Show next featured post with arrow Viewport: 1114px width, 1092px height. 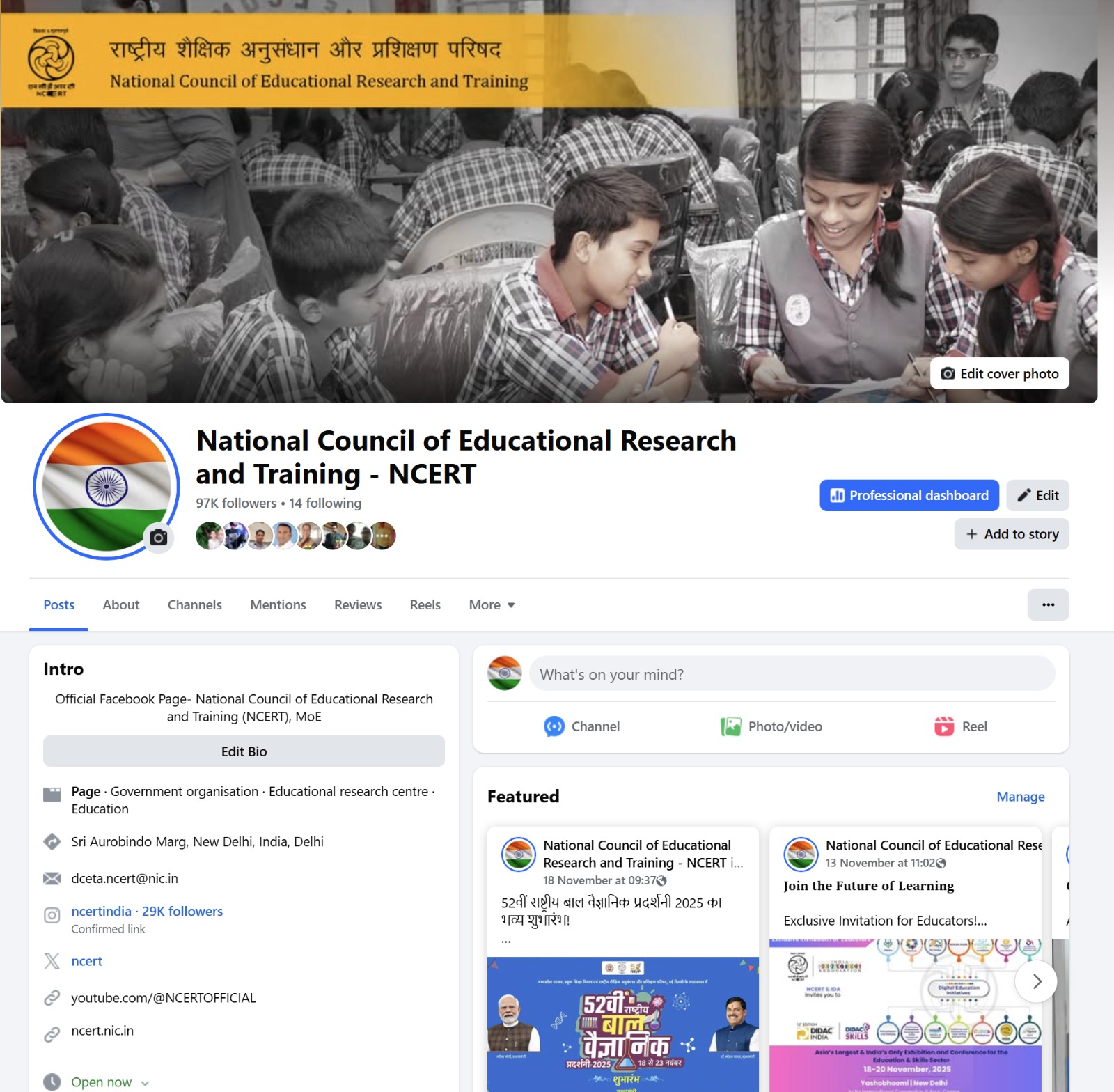pyautogui.click(x=1036, y=981)
